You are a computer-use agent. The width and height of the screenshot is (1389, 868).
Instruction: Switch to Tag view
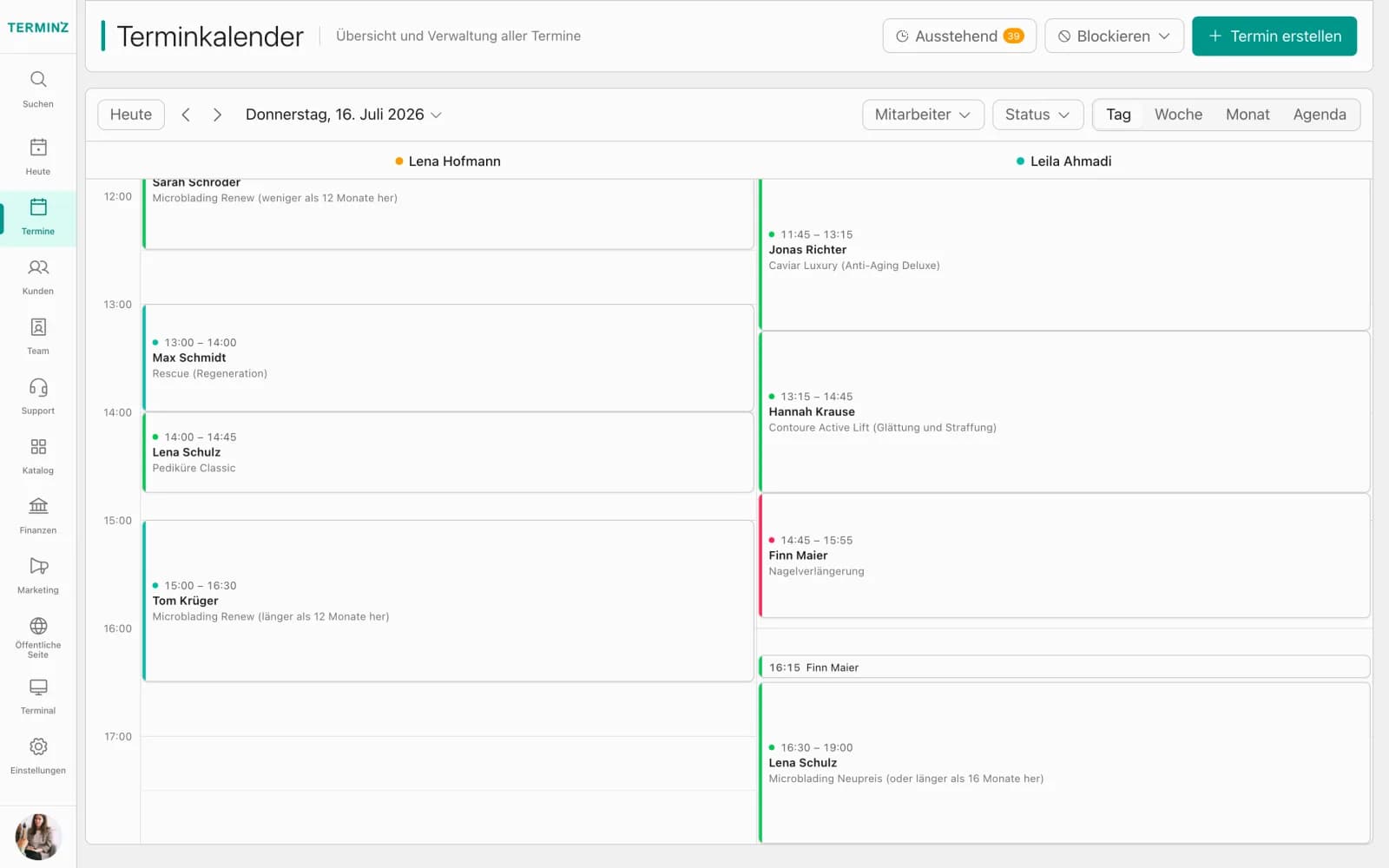point(1118,115)
